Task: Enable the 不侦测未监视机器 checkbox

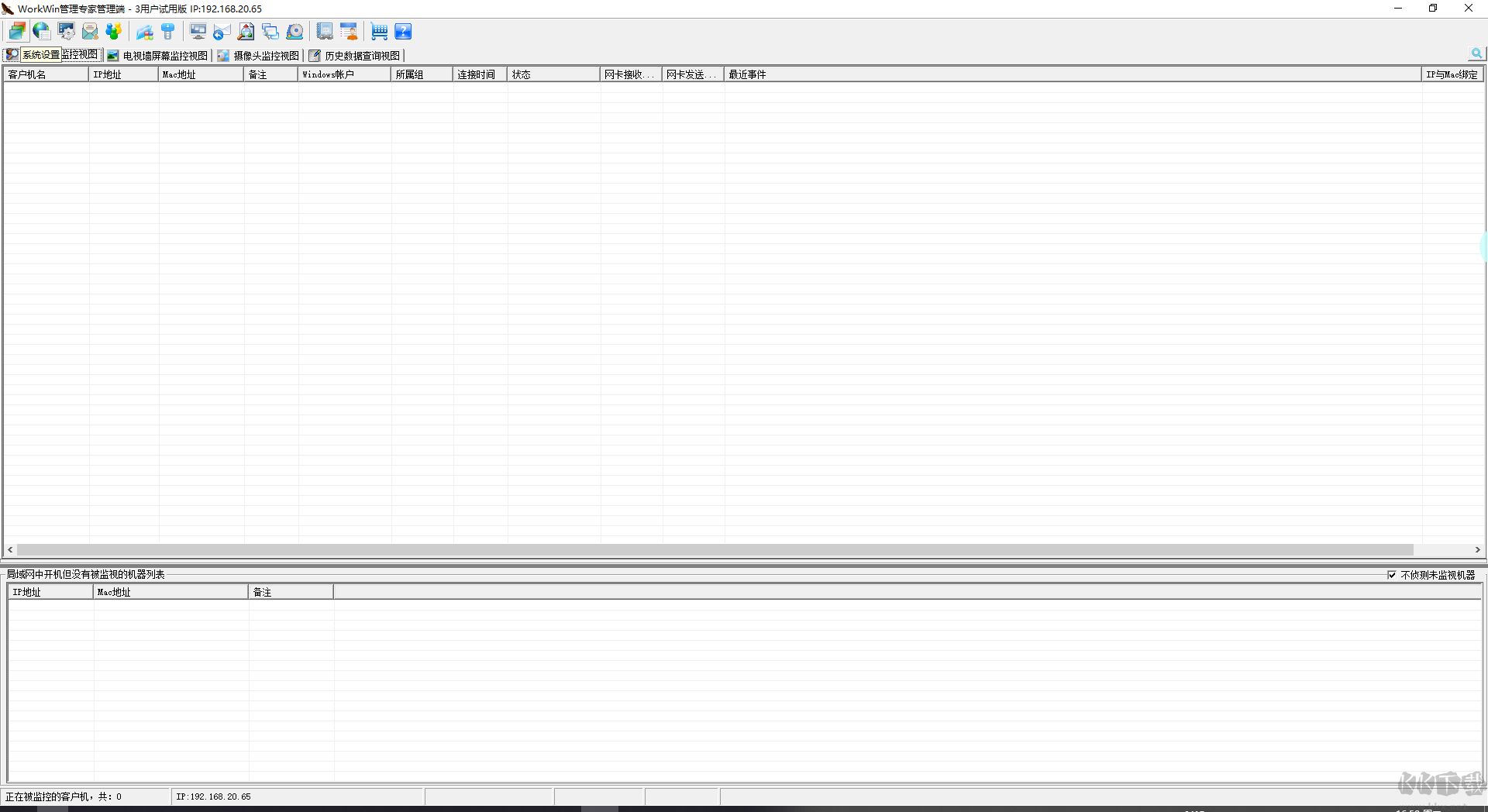Action: click(1393, 575)
